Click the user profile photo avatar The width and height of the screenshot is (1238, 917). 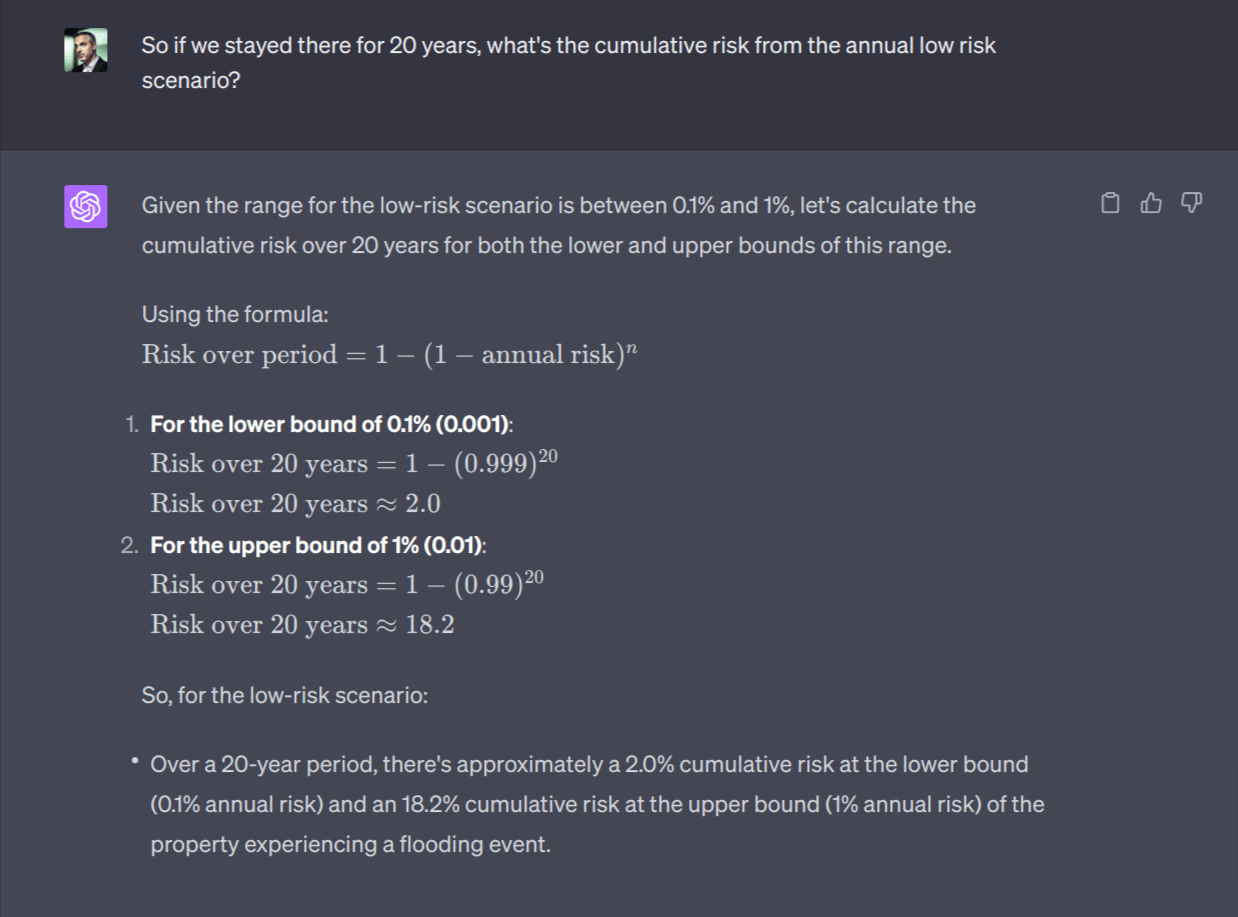86,49
